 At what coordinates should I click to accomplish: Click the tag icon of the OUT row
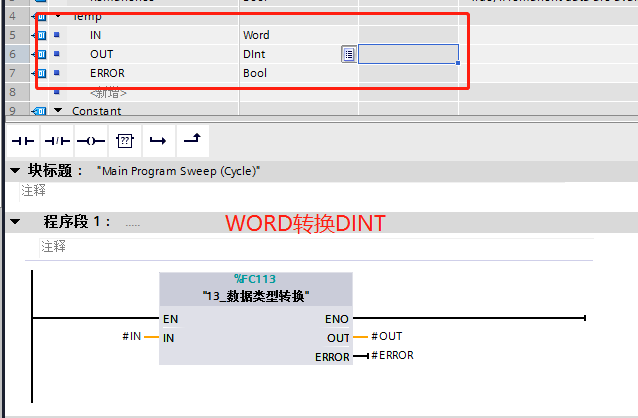pyautogui.click(x=40, y=54)
